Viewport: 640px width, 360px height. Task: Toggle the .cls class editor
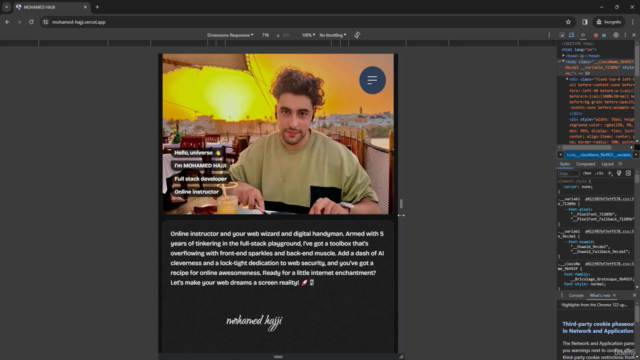pos(599,173)
